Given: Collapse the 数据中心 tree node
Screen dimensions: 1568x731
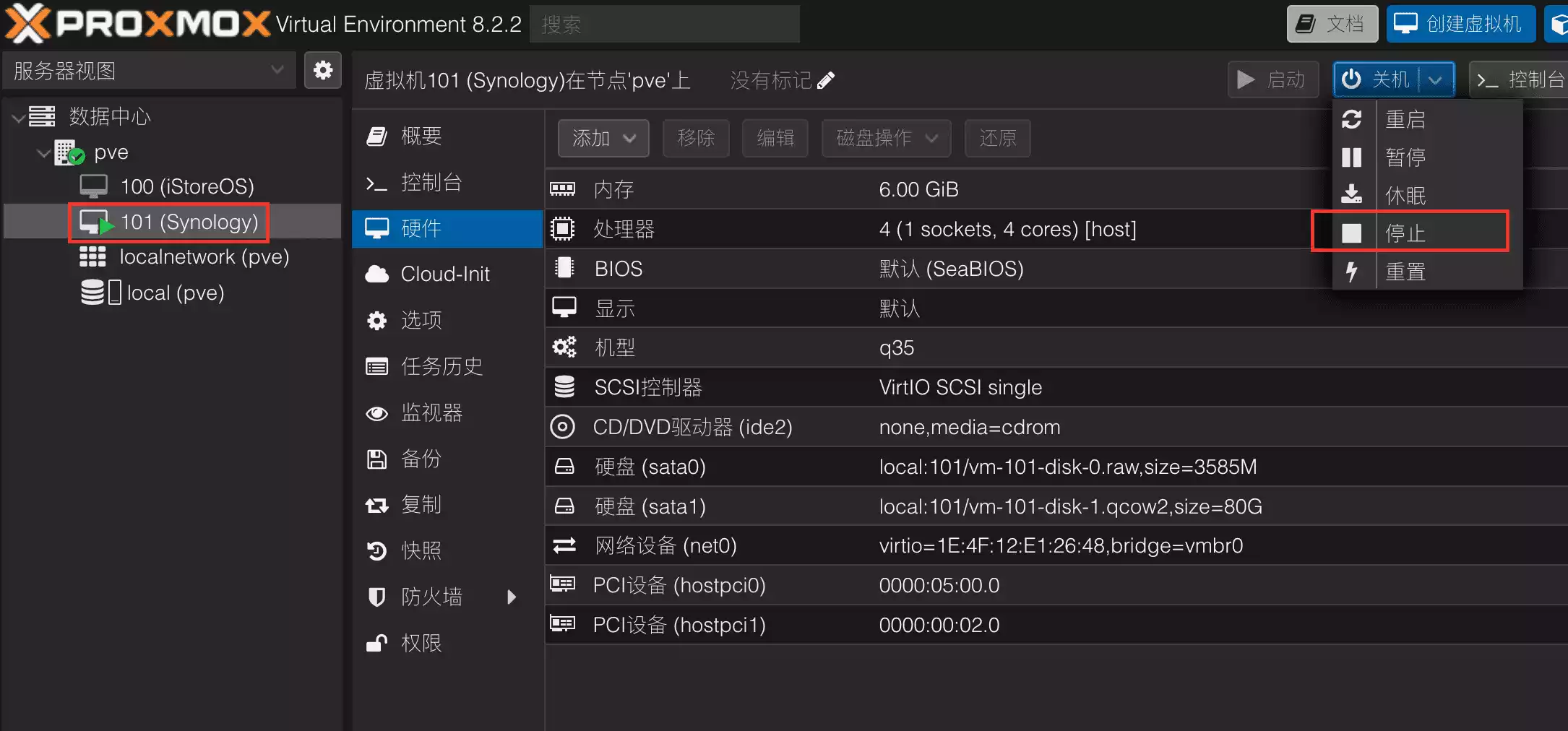Looking at the screenshot, I should [x=19, y=117].
